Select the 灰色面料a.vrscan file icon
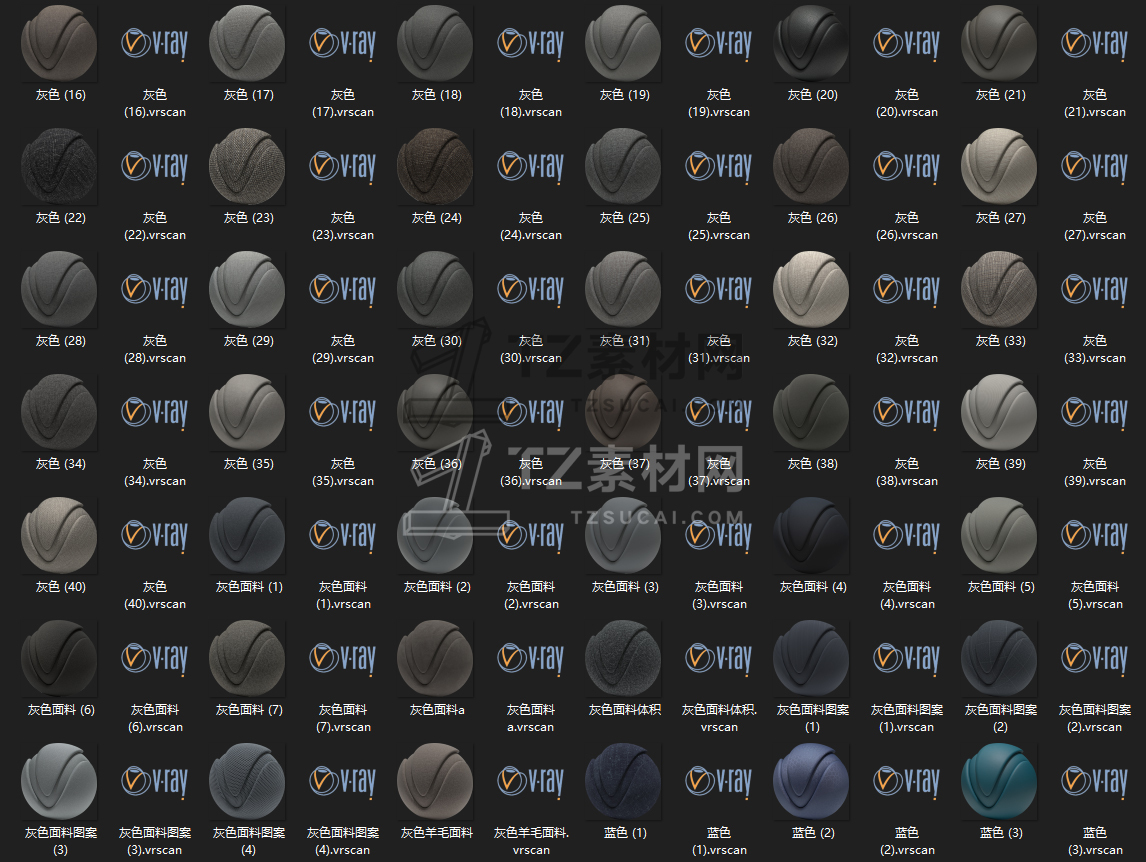 530,657
